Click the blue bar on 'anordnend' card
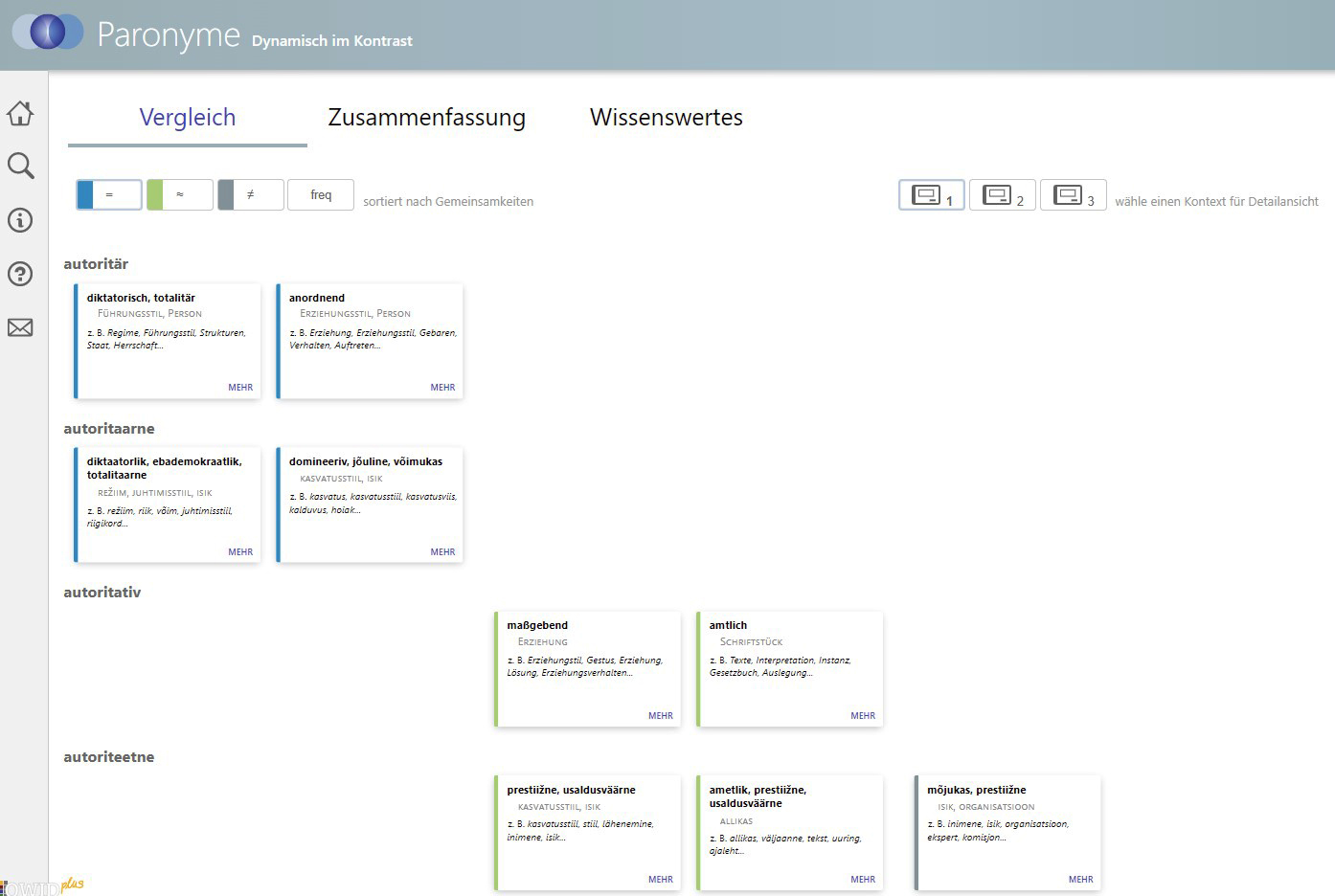1335x896 pixels. 278,342
